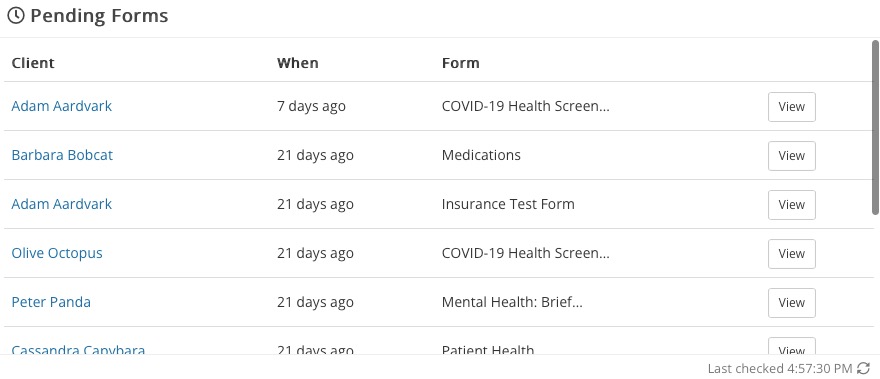View Peter Panda's Mental Health form
This screenshot has width=880, height=379.
click(791, 303)
